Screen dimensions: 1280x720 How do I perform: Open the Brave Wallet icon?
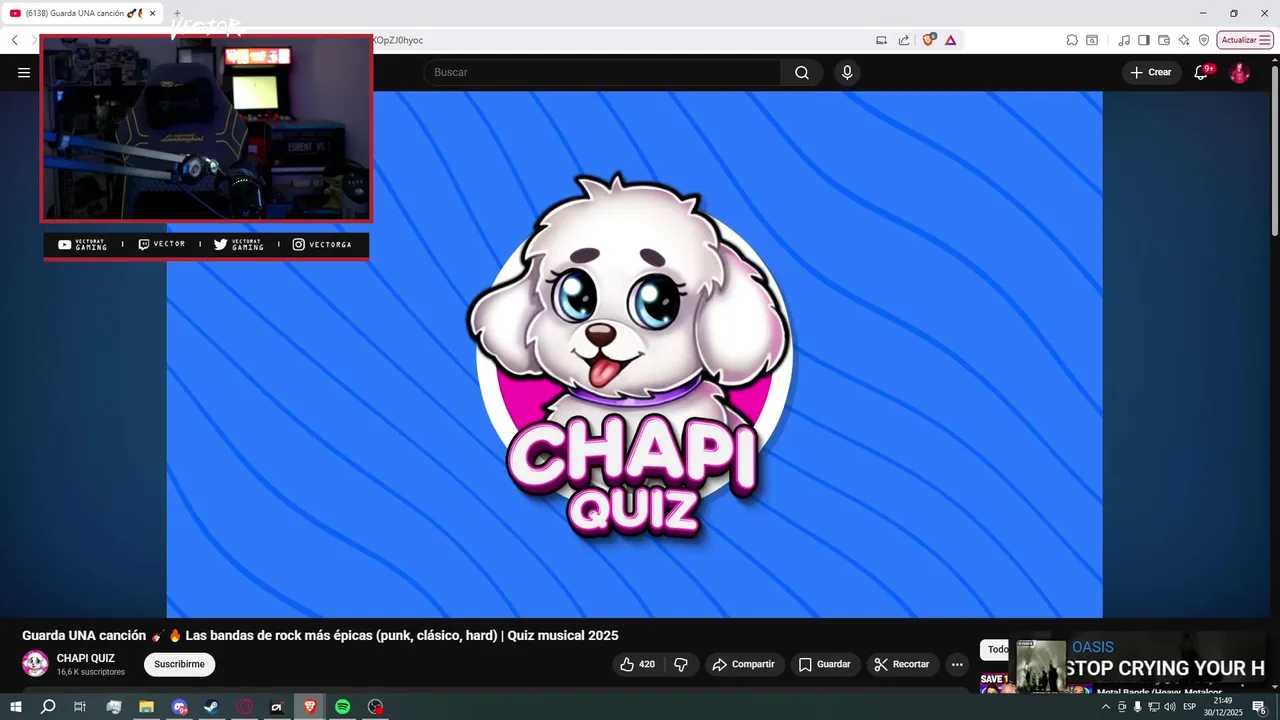click(x=1164, y=40)
